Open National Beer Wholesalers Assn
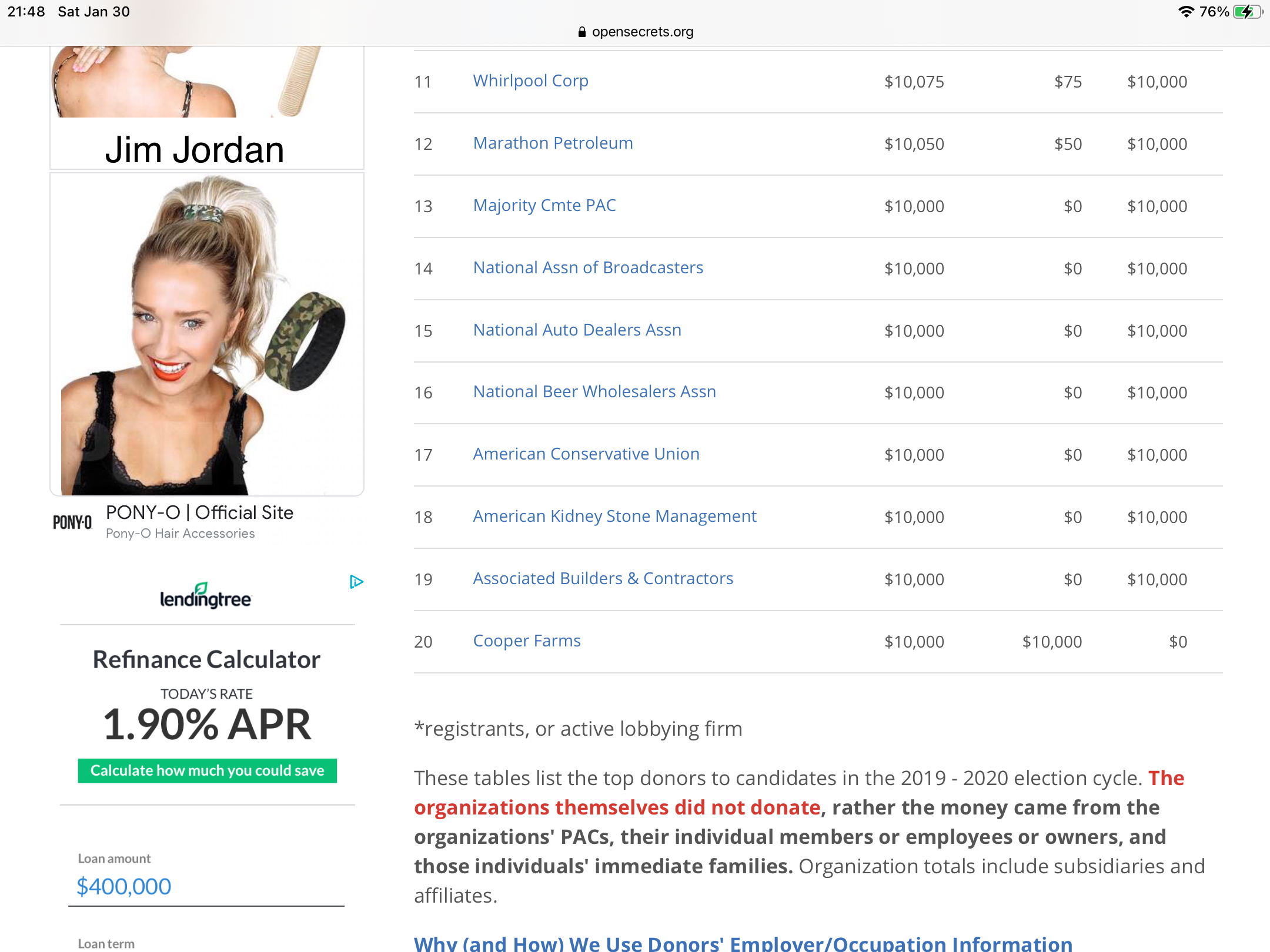 click(594, 391)
